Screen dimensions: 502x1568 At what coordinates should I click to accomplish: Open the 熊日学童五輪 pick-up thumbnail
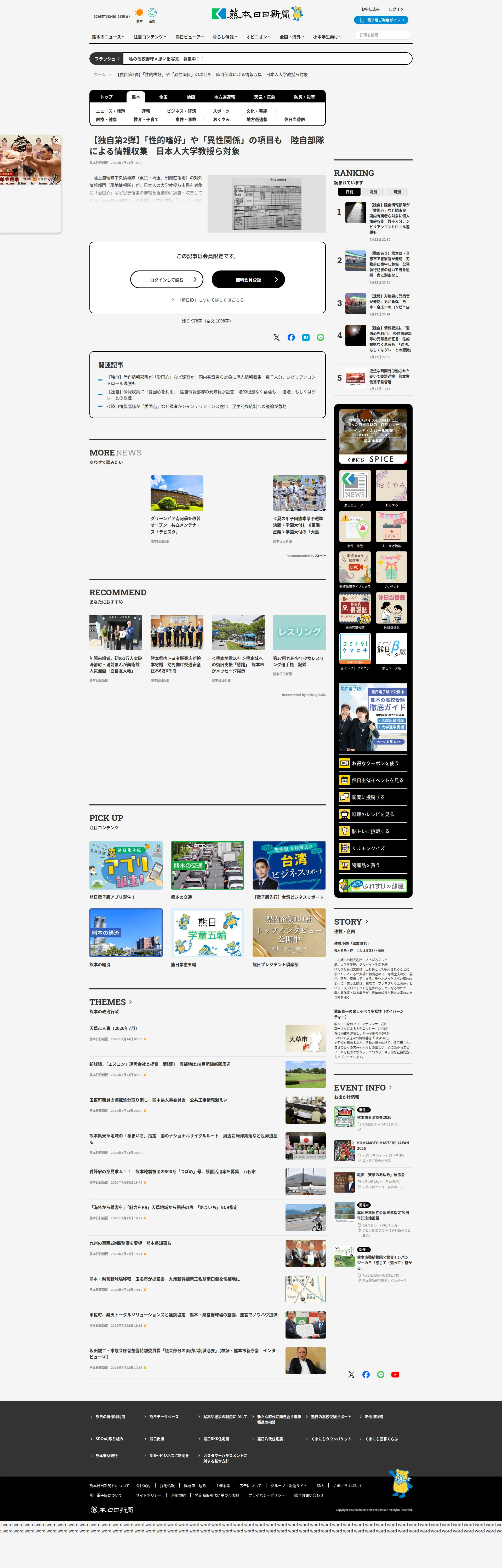[x=208, y=932]
